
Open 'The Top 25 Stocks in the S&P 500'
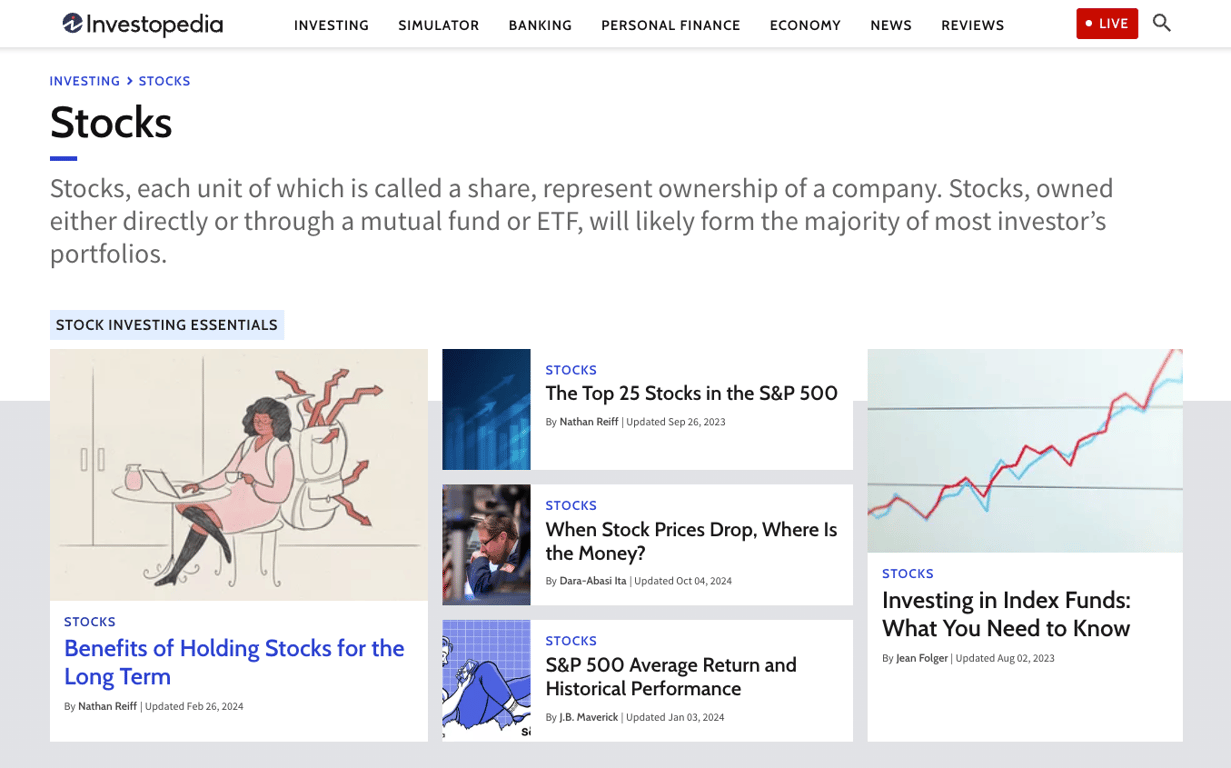click(691, 393)
